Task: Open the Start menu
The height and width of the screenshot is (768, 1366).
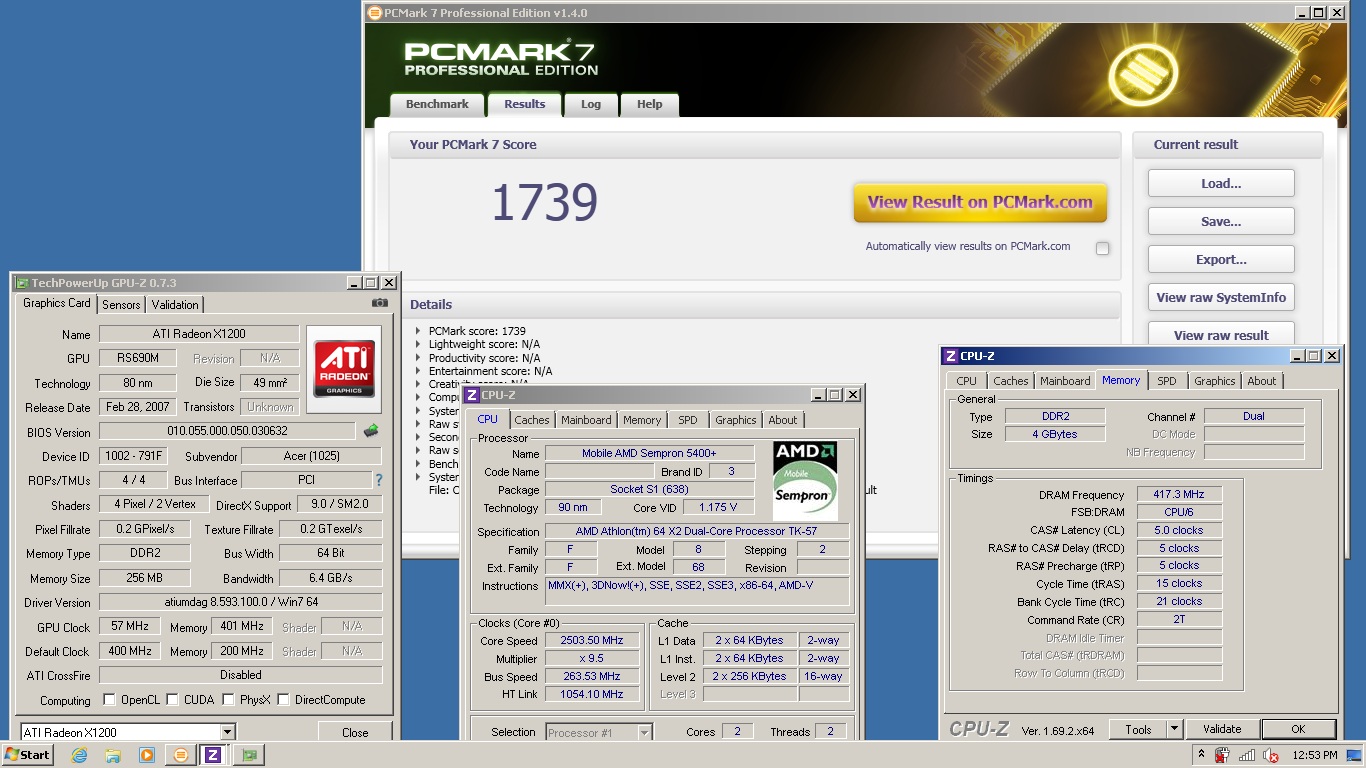Action: (x=28, y=755)
